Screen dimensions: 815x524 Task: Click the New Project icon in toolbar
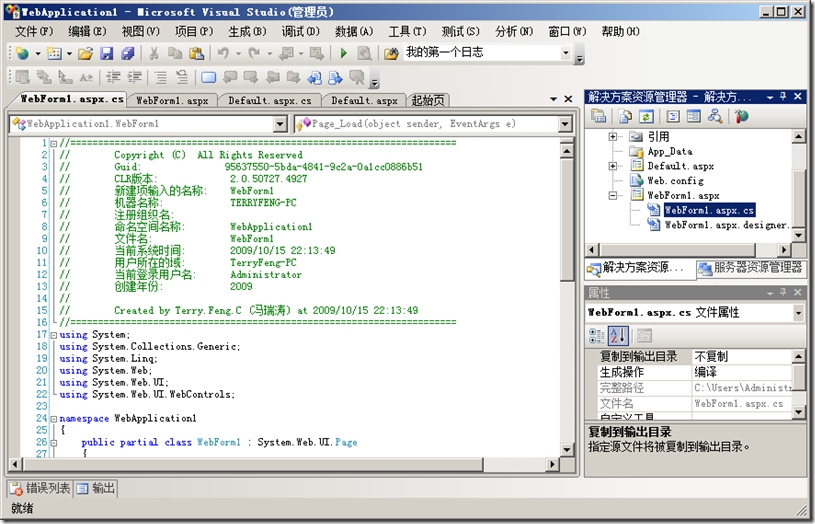click(x=22, y=53)
